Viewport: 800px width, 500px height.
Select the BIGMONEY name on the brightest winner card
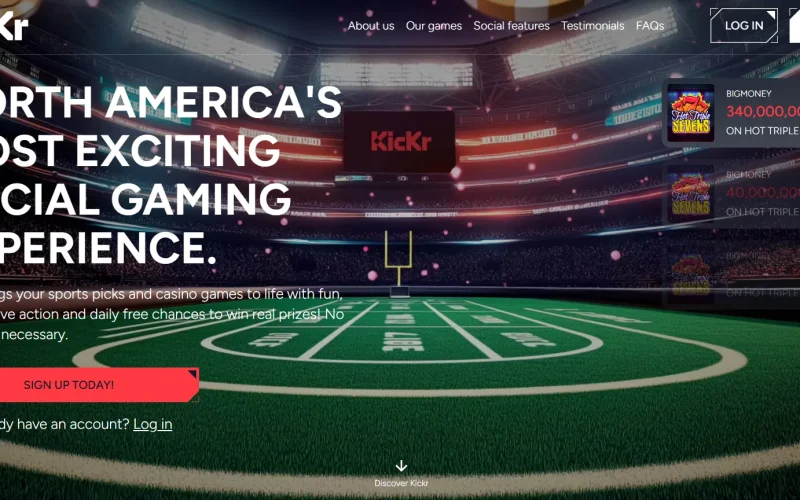pyautogui.click(x=748, y=93)
